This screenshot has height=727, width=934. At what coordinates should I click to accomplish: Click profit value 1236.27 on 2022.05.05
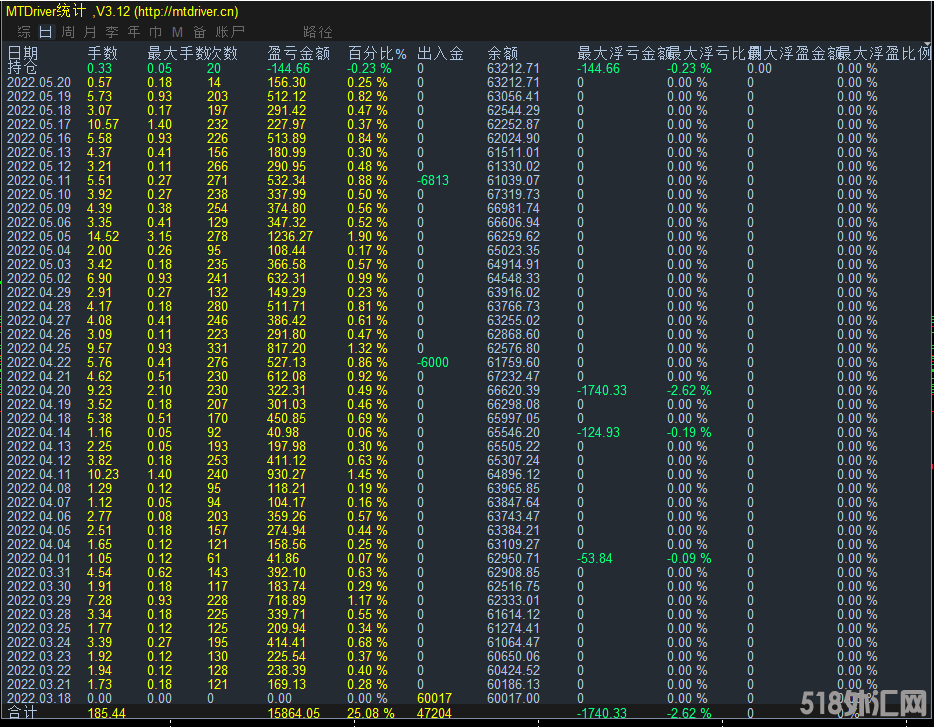pos(289,237)
